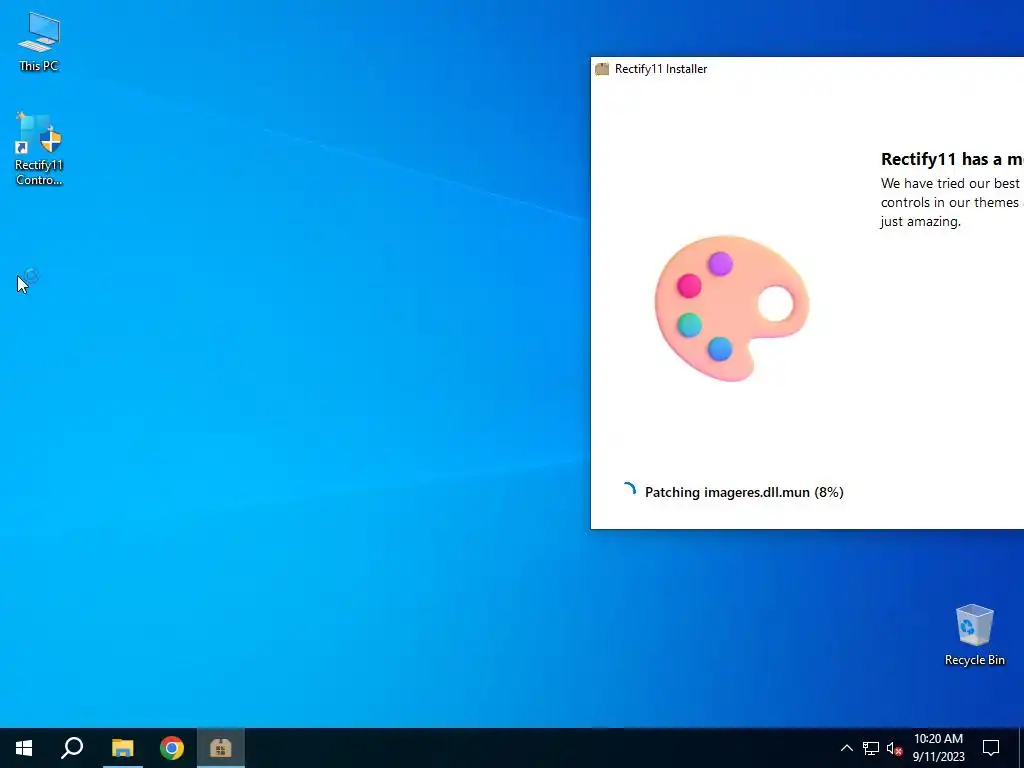The height and width of the screenshot is (768, 1024).
Task: Select the Rectify11 Control Center shortcut
Action: click(x=39, y=149)
